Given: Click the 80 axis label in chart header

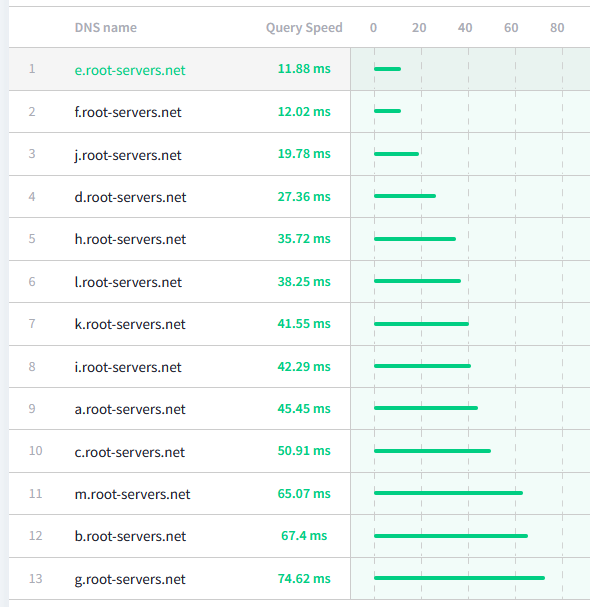Looking at the screenshot, I should click(x=557, y=28).
